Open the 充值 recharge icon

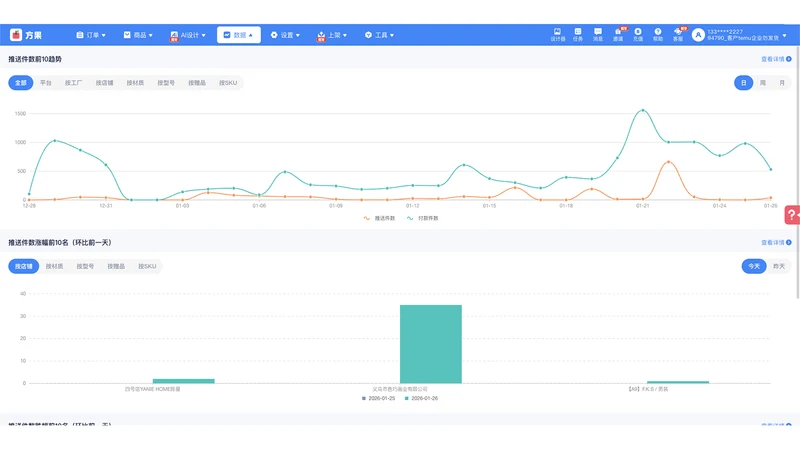[x=638, y=35]
